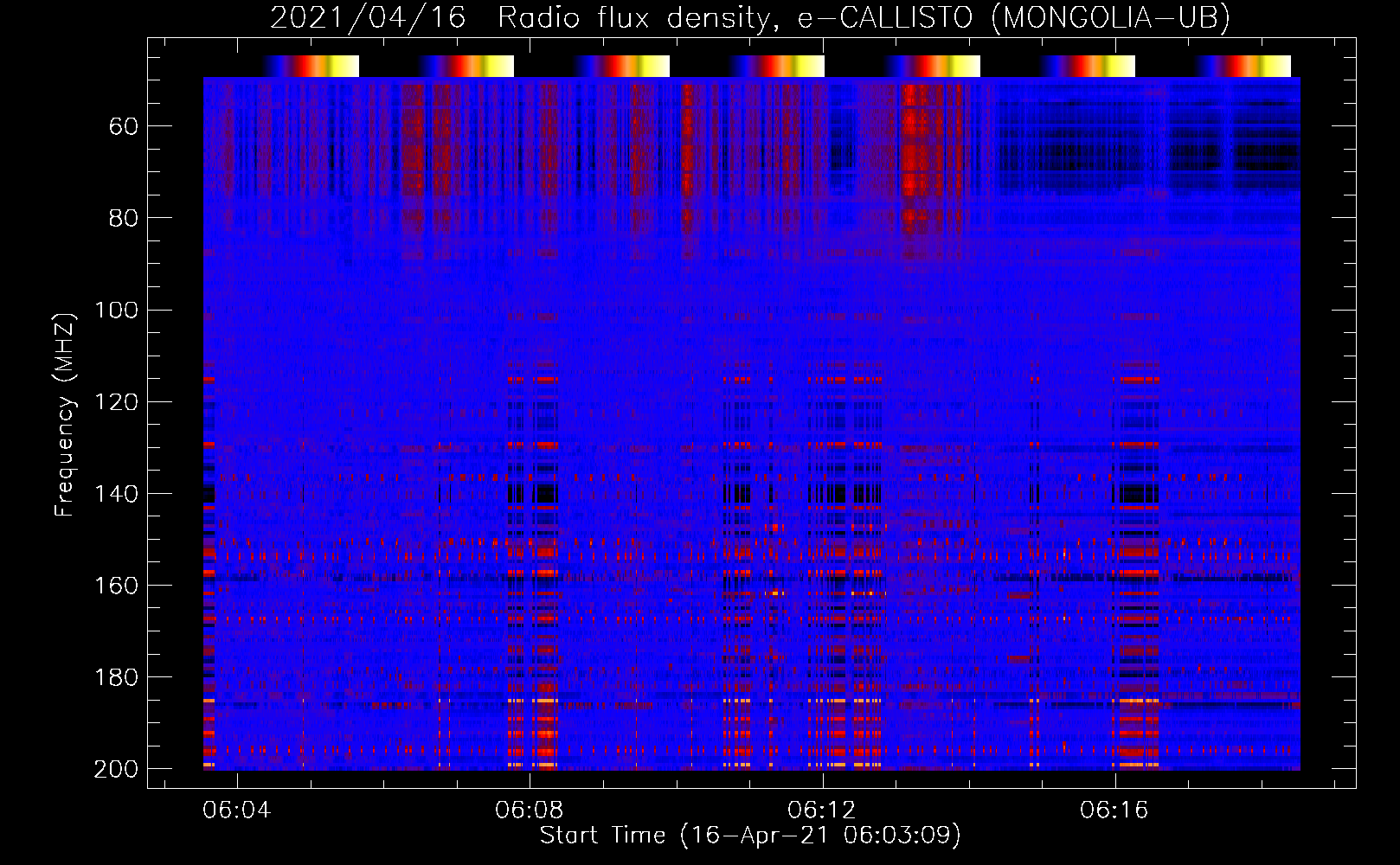
Task: Click the 06:16 time axis tick label
Action: (1114, 811)
